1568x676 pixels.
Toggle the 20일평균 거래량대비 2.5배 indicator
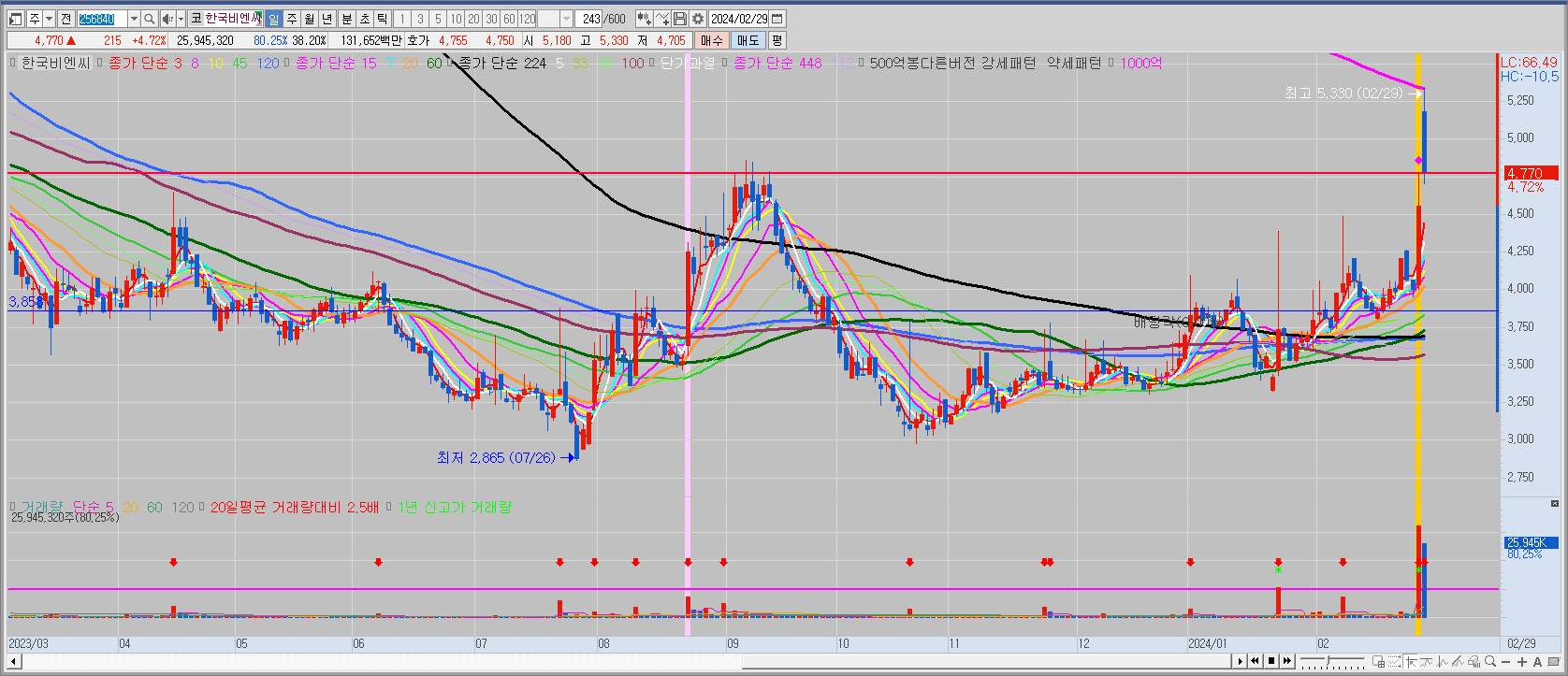point(202,507)
